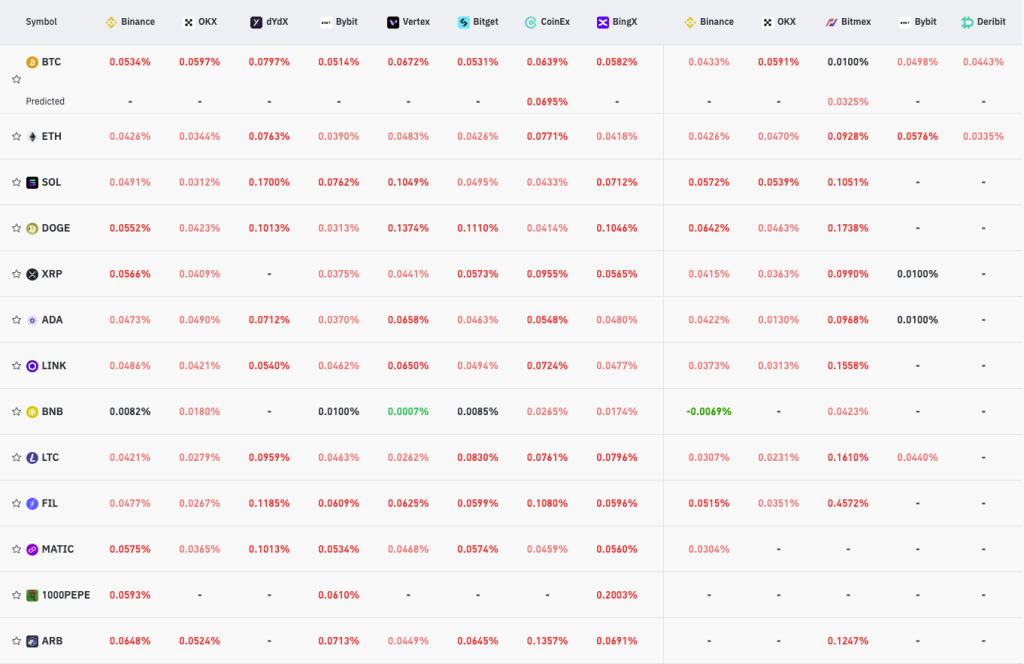This screenshot has width=1024, height=664.
Task: Click the LTC coin icon
Action: (x=32, y=458)
